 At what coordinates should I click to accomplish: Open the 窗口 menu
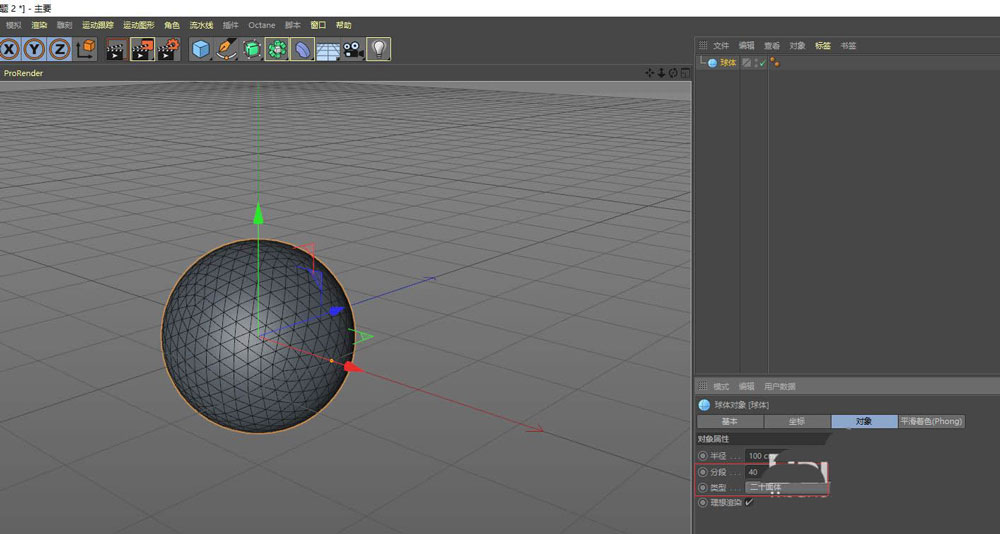(x=318, y=25)
